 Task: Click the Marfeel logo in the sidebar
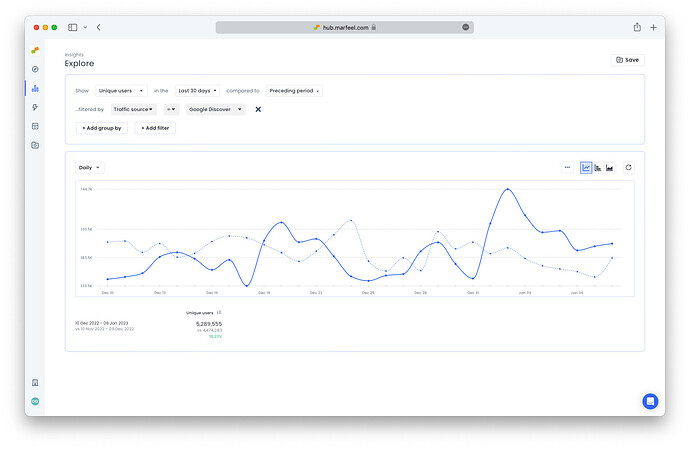point(35,50)
